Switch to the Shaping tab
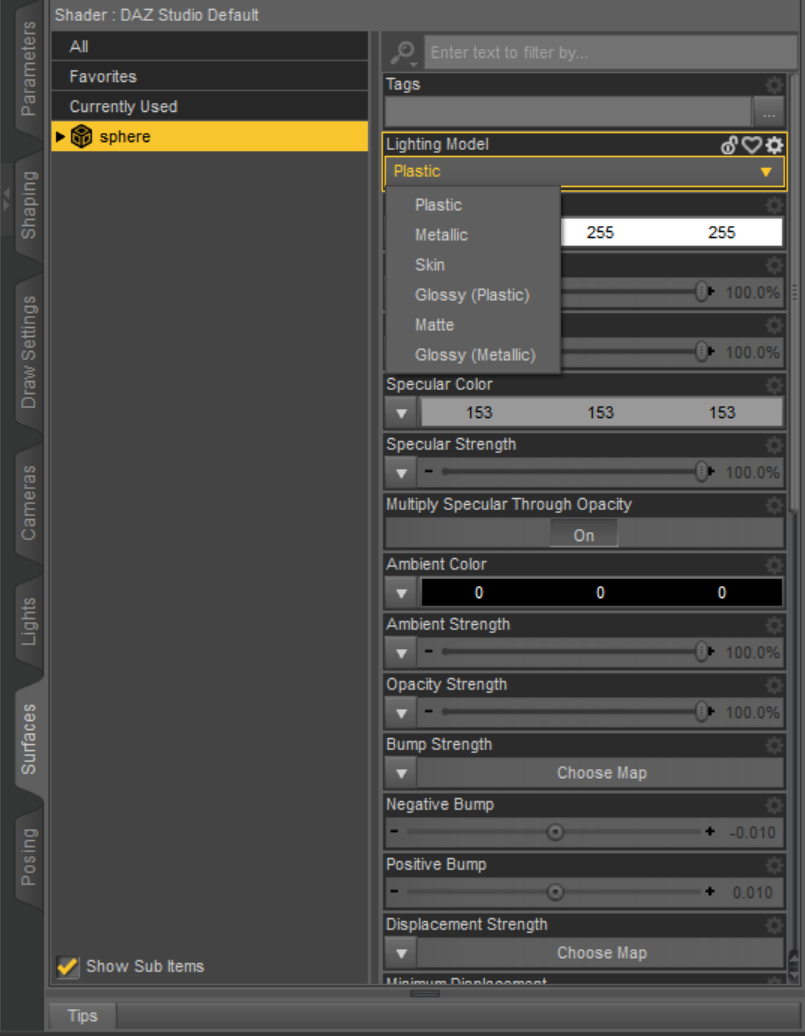This screenshot has height=1036, width=805. (28, 205)
